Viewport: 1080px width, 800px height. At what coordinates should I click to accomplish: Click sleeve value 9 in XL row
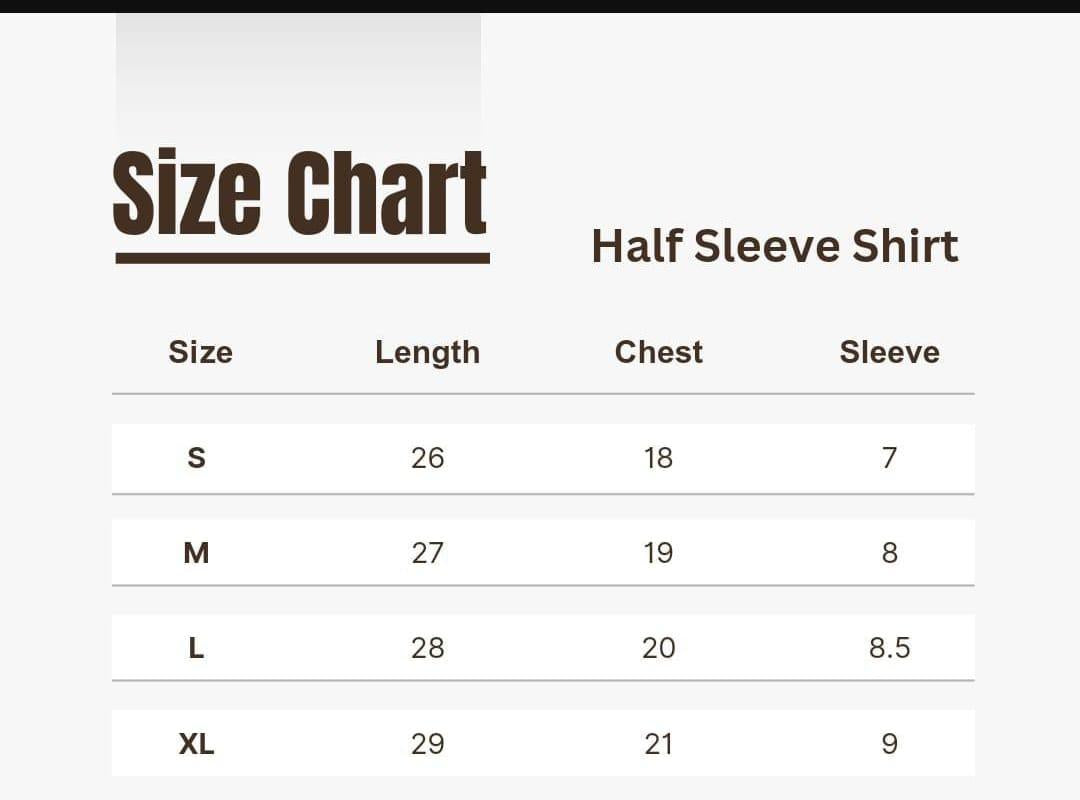click(889, 744)
